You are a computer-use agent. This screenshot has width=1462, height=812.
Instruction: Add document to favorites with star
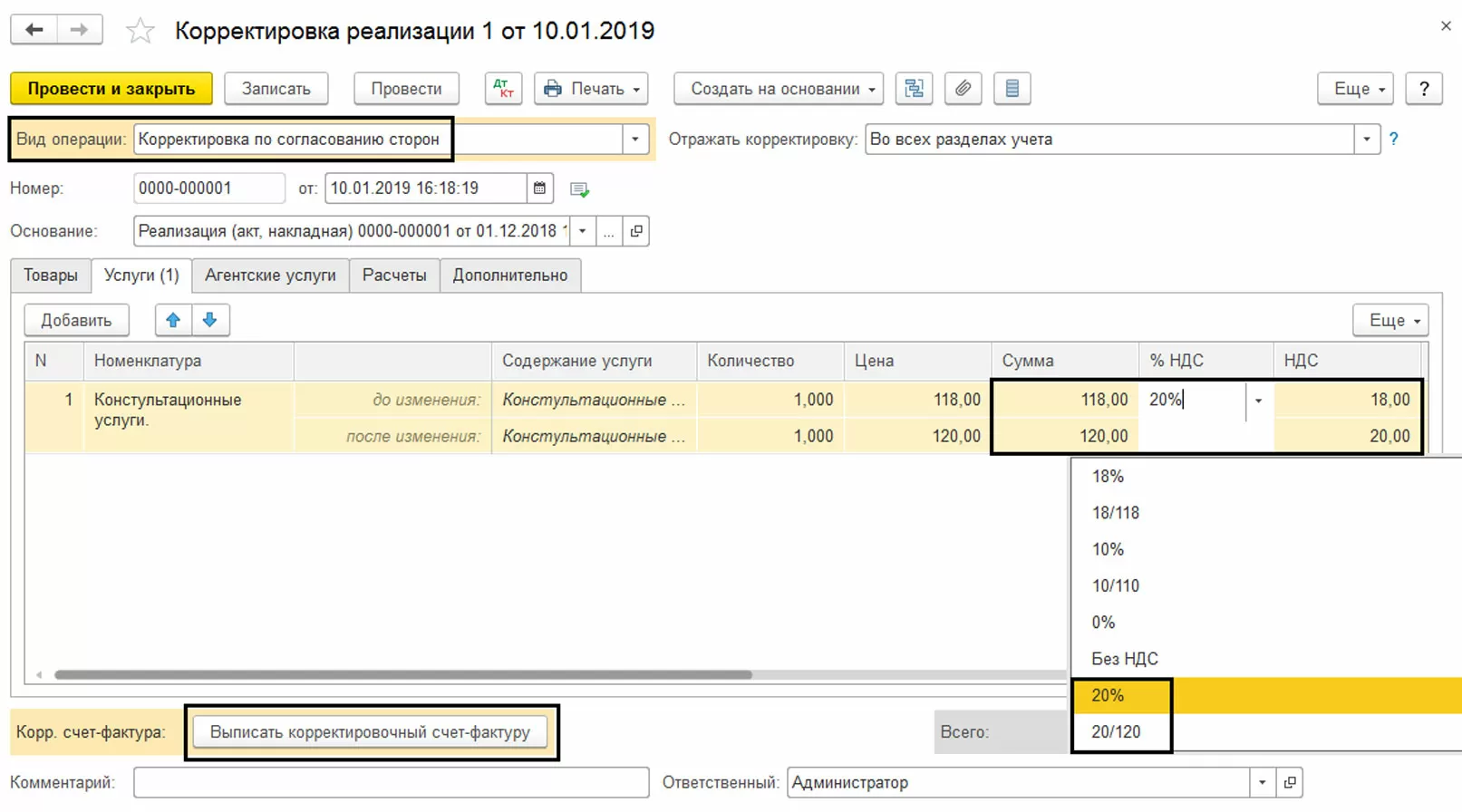[x=140, y=32]
